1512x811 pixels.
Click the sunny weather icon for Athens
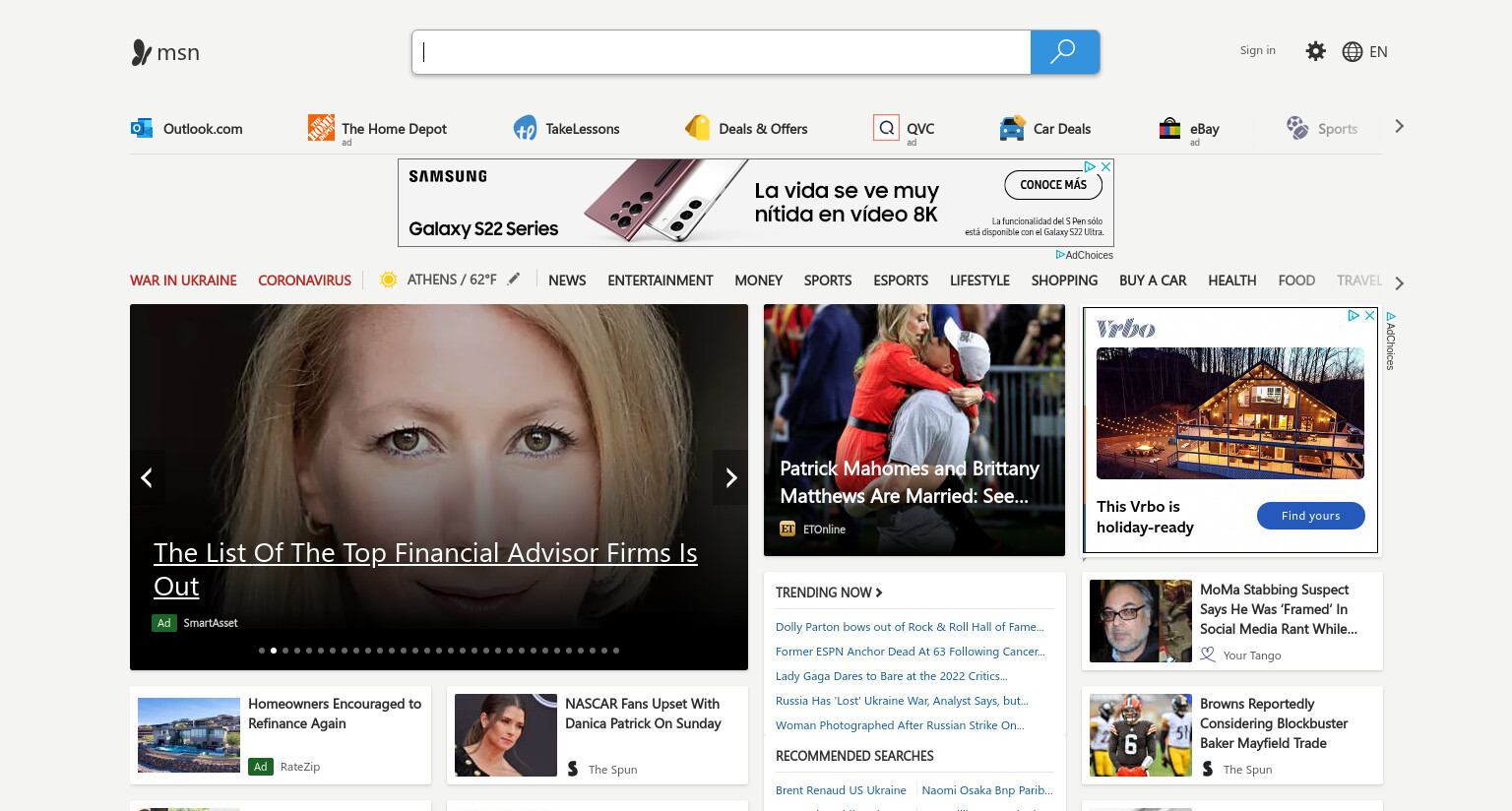coord(389,280)
